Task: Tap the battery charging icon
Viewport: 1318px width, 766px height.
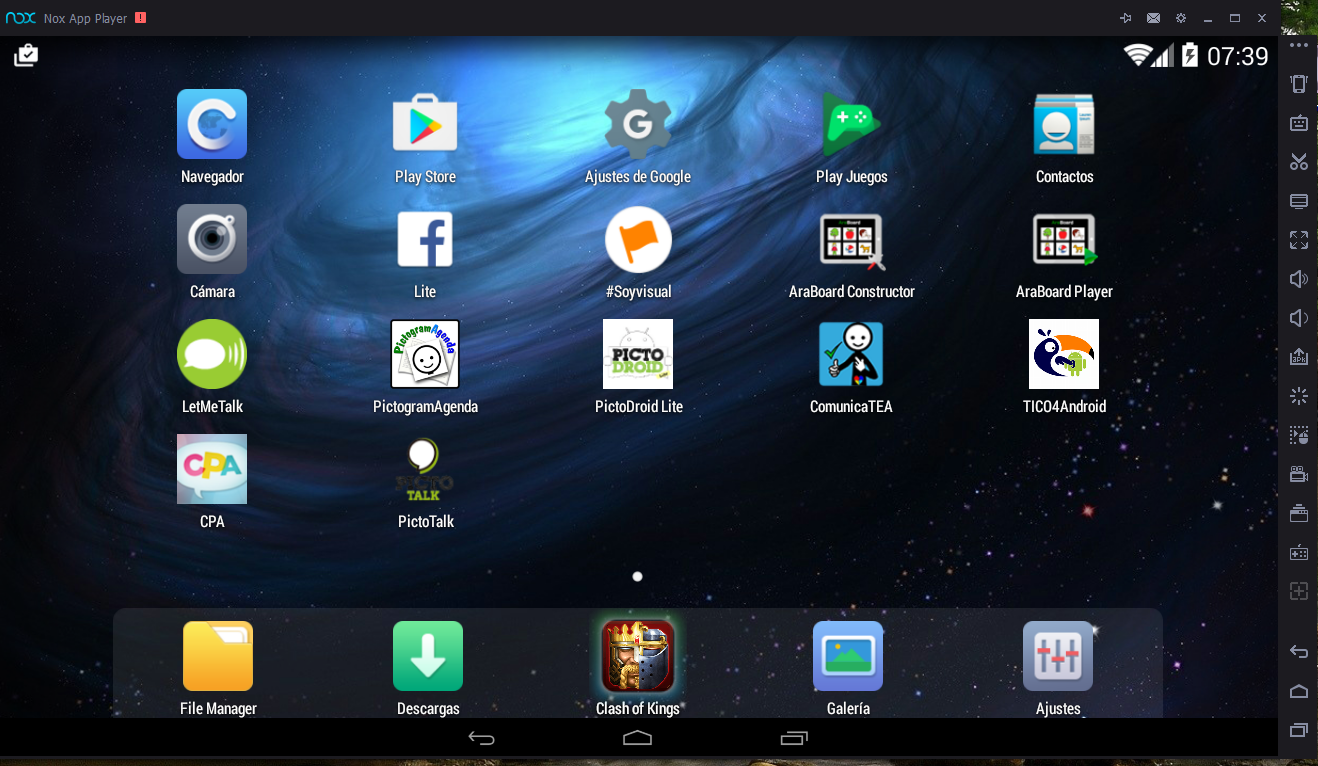Action: 1189,56
